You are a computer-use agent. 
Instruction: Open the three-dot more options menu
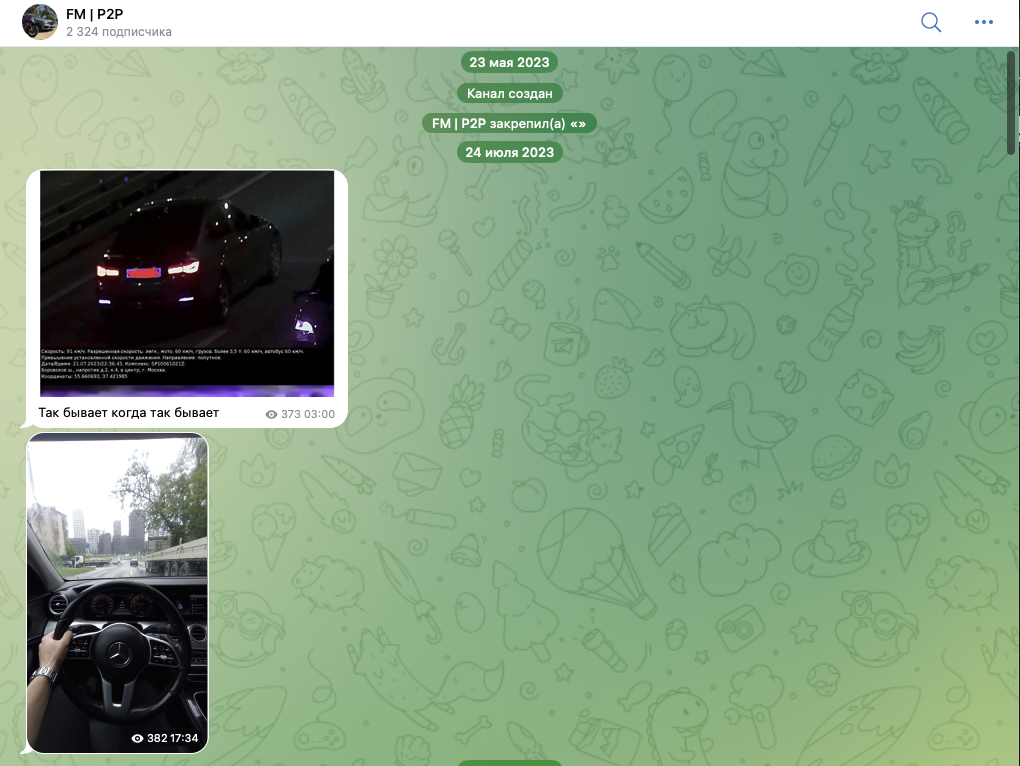coord(984,23)
